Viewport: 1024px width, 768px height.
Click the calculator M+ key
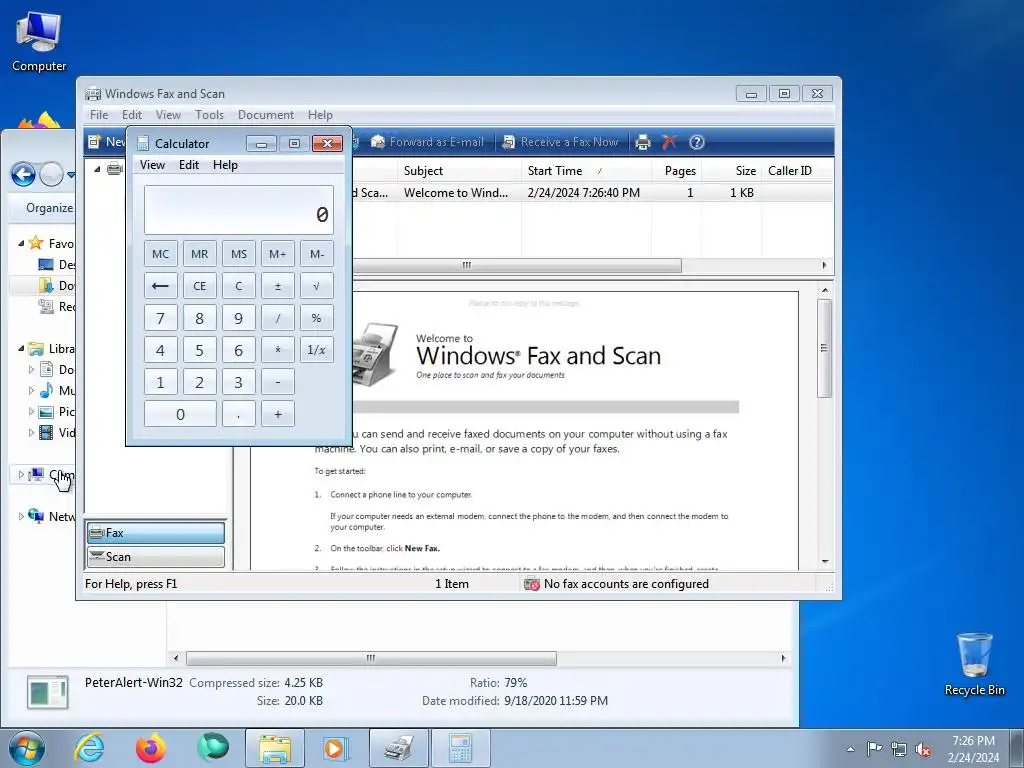tap(278, 254)
